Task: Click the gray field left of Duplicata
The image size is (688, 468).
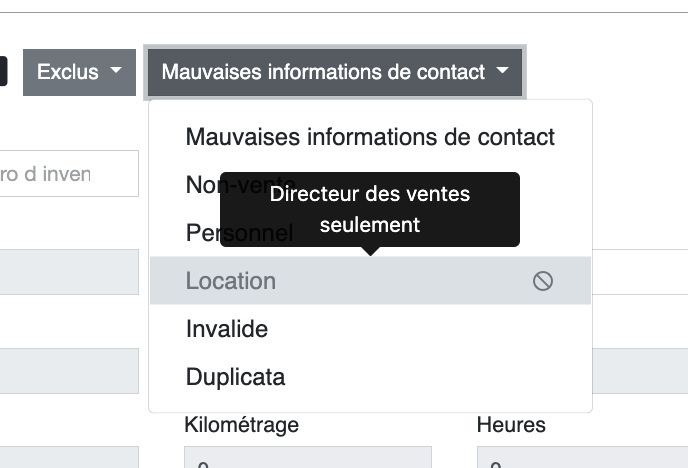Action: coord(69,371)
